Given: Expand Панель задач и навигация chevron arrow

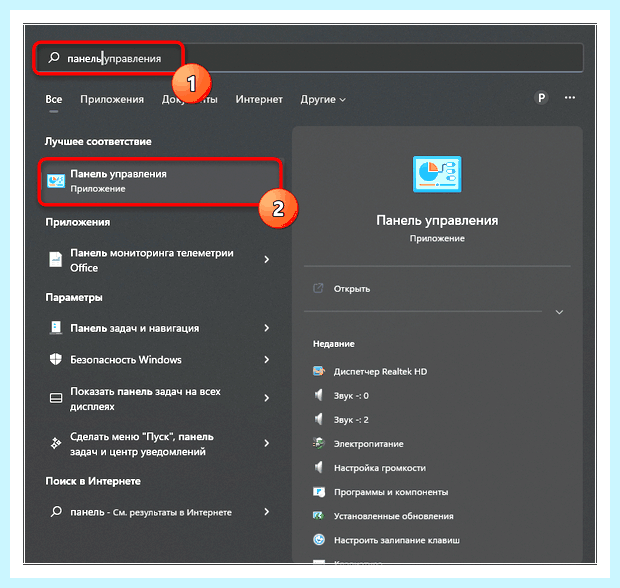Looking at the screenshot, I should [x=267, y=328].
